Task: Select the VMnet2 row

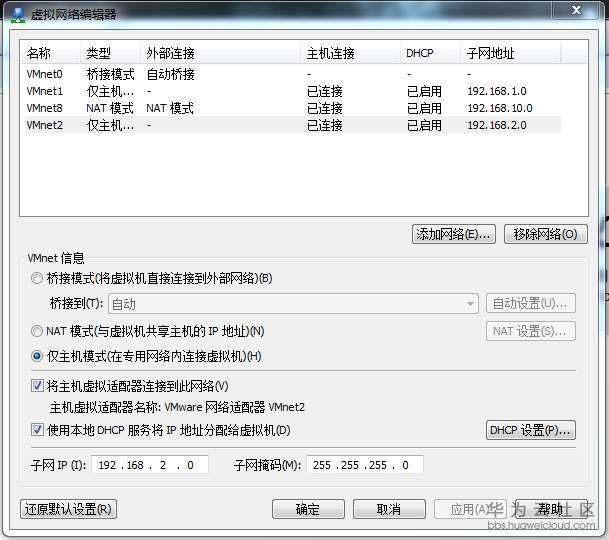Action: pyautogui.click(x=293, y=125)
